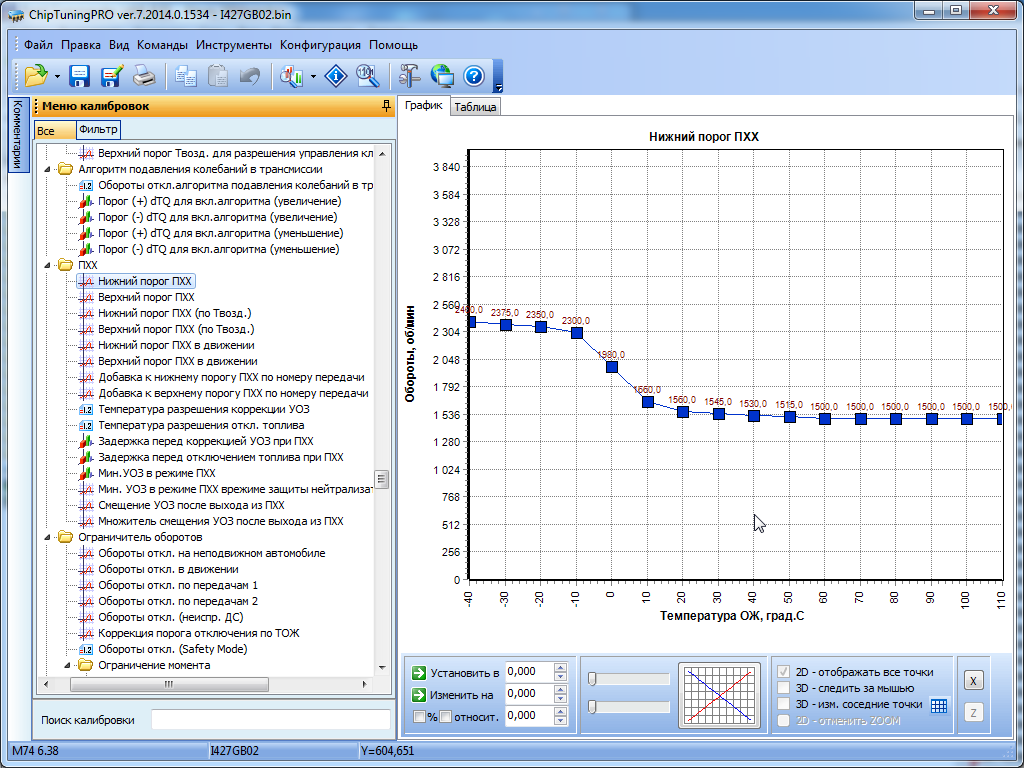Screen dimensions: 1024x768
Task: Click the binary search magnifier icon
Action: tap(366, 76)
